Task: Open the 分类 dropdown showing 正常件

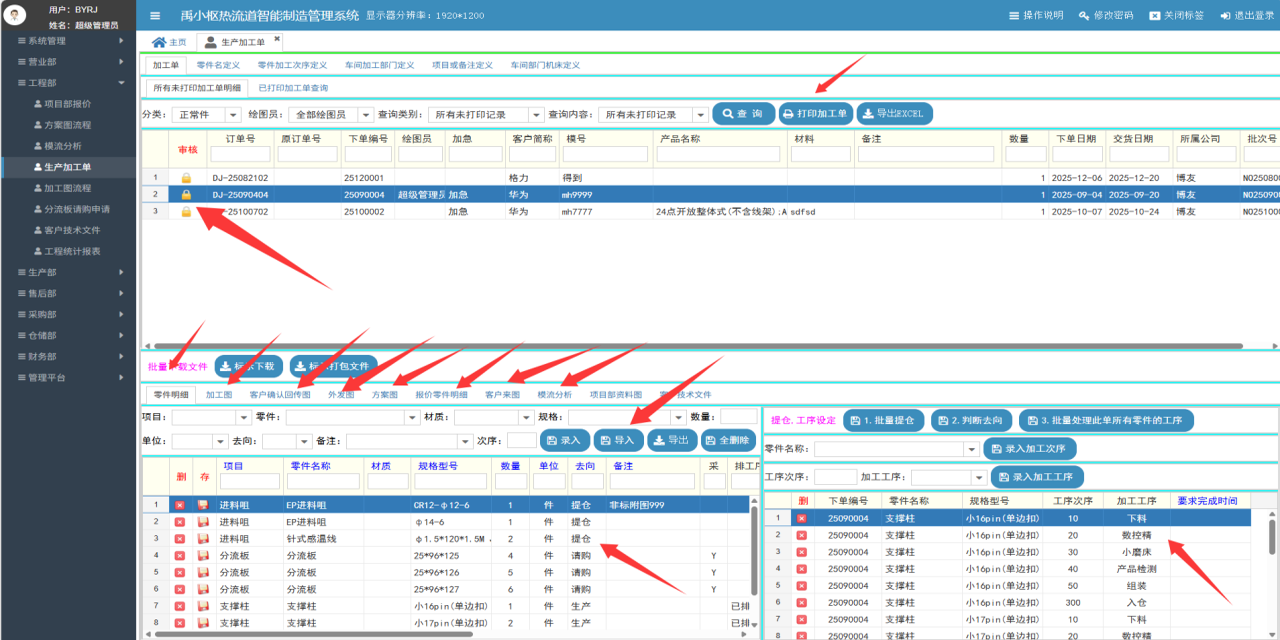Action: [229, 115]
